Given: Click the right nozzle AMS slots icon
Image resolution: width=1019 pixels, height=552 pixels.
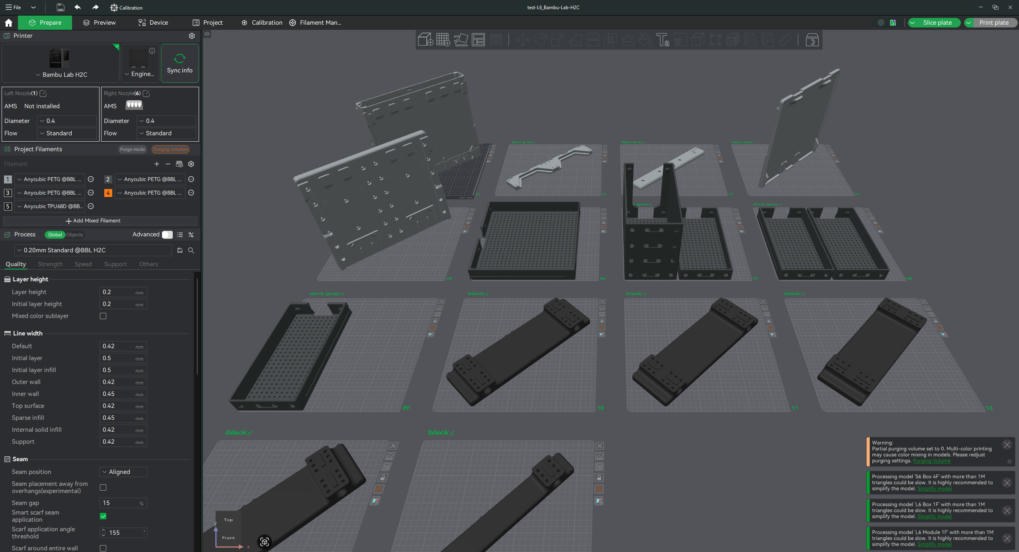Looking at the screenshot, I should point(134,105).
